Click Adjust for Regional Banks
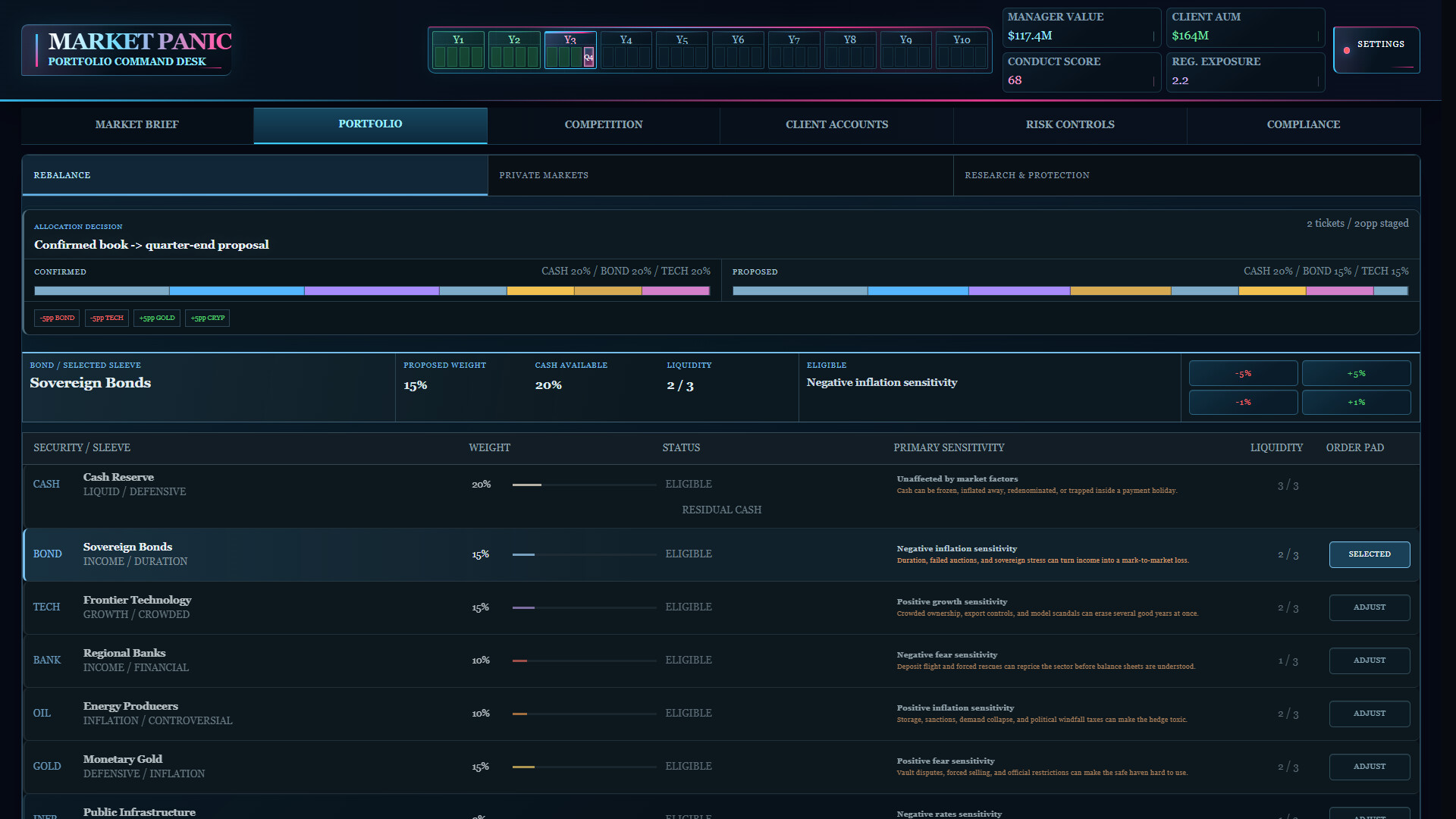 (1370, 661)
